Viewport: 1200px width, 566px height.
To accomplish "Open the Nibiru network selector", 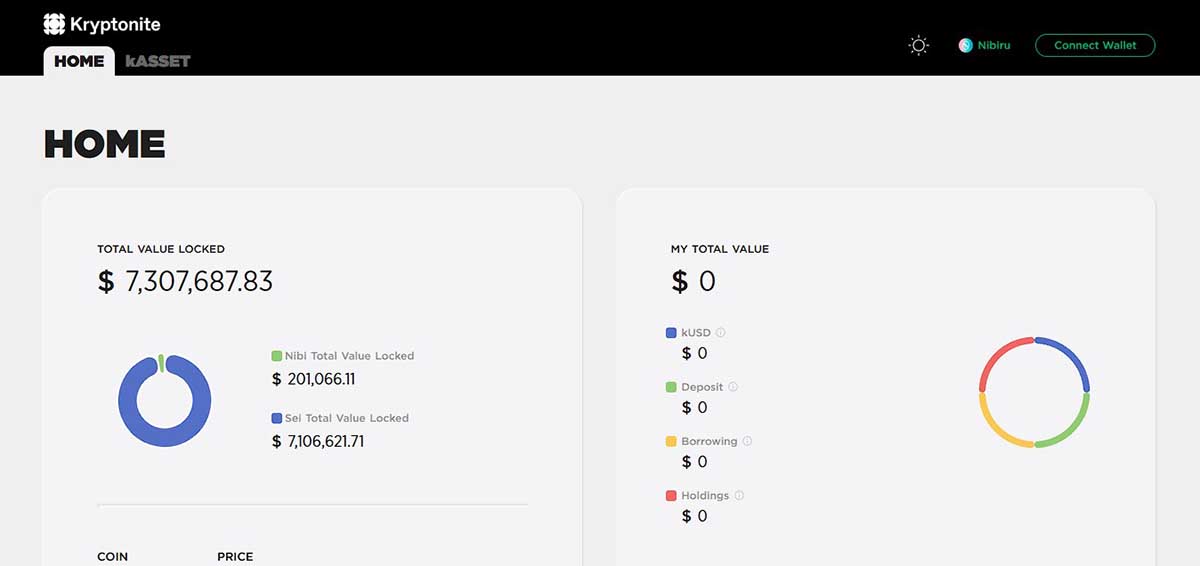I will [x=984, y=45].
